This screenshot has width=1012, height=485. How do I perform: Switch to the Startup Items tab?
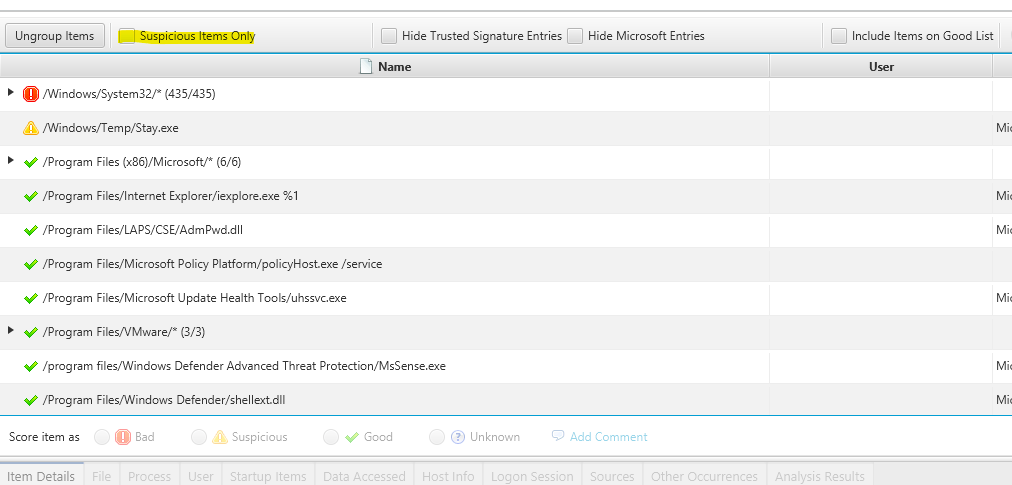[x=268, y=476]
